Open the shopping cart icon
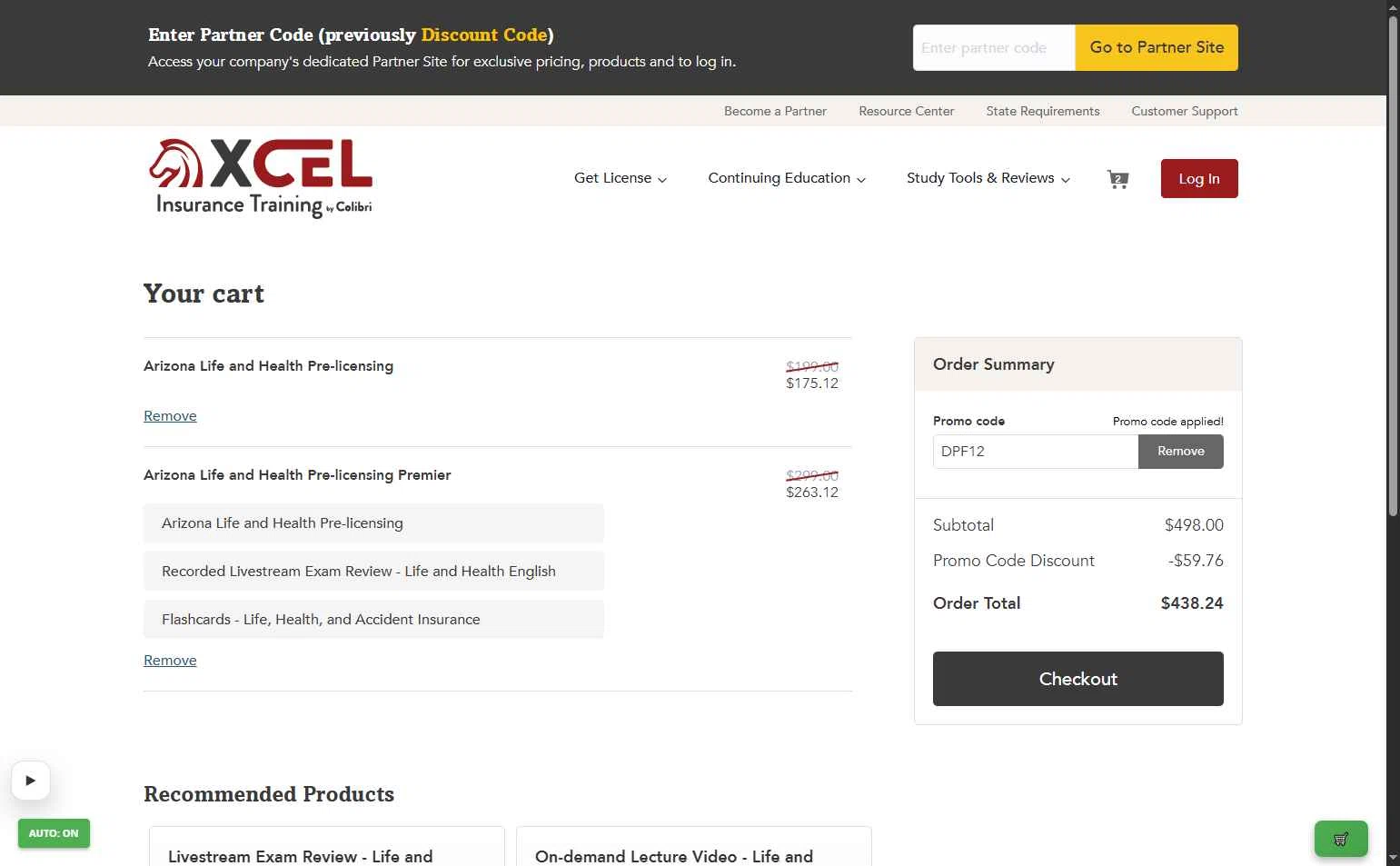Screen dimensions: 1400x866 1117,179
